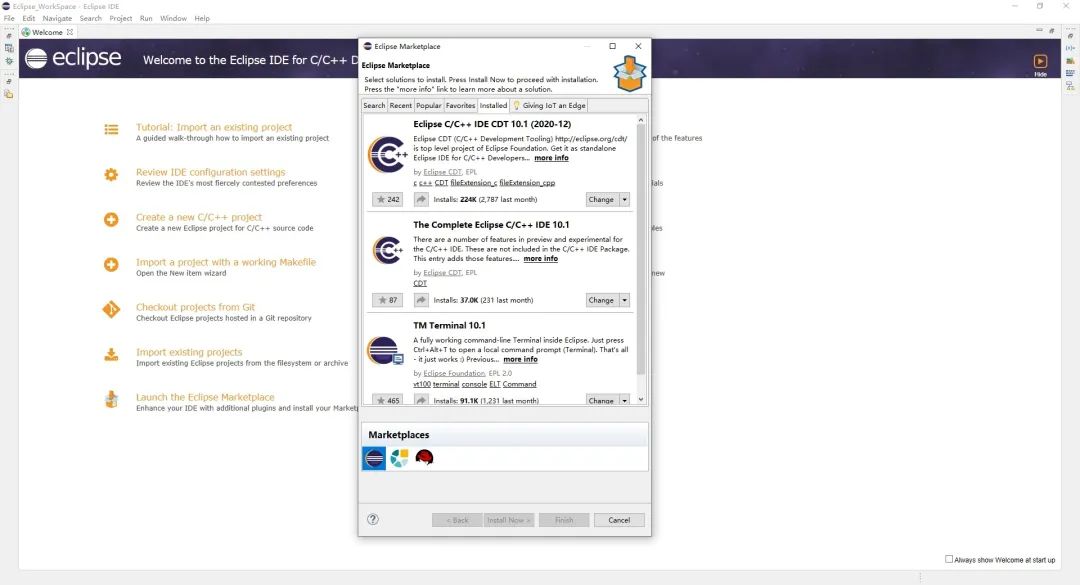Click the scroll up arrow in Marketplace list
This screenshot has width=1080, height=585.
coord(641,120)
